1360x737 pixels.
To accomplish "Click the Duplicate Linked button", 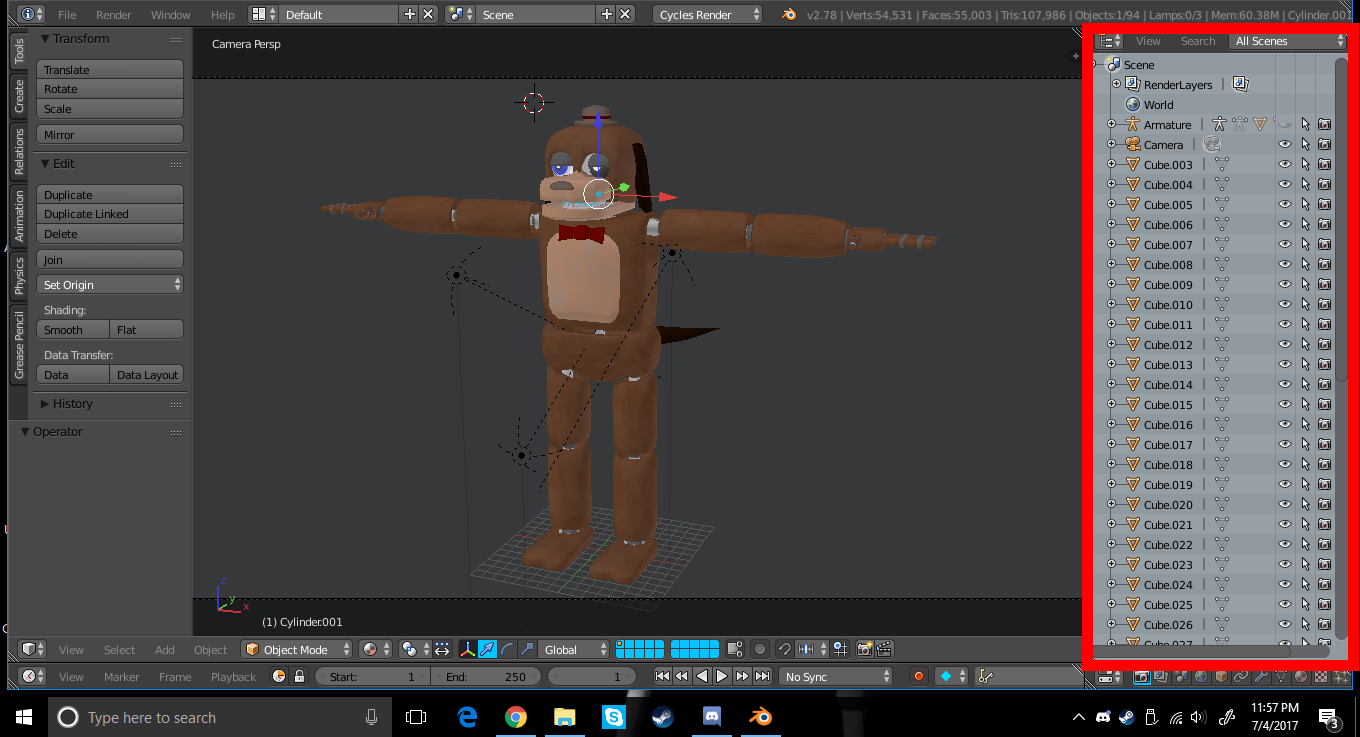I will [x=110, y=213].
